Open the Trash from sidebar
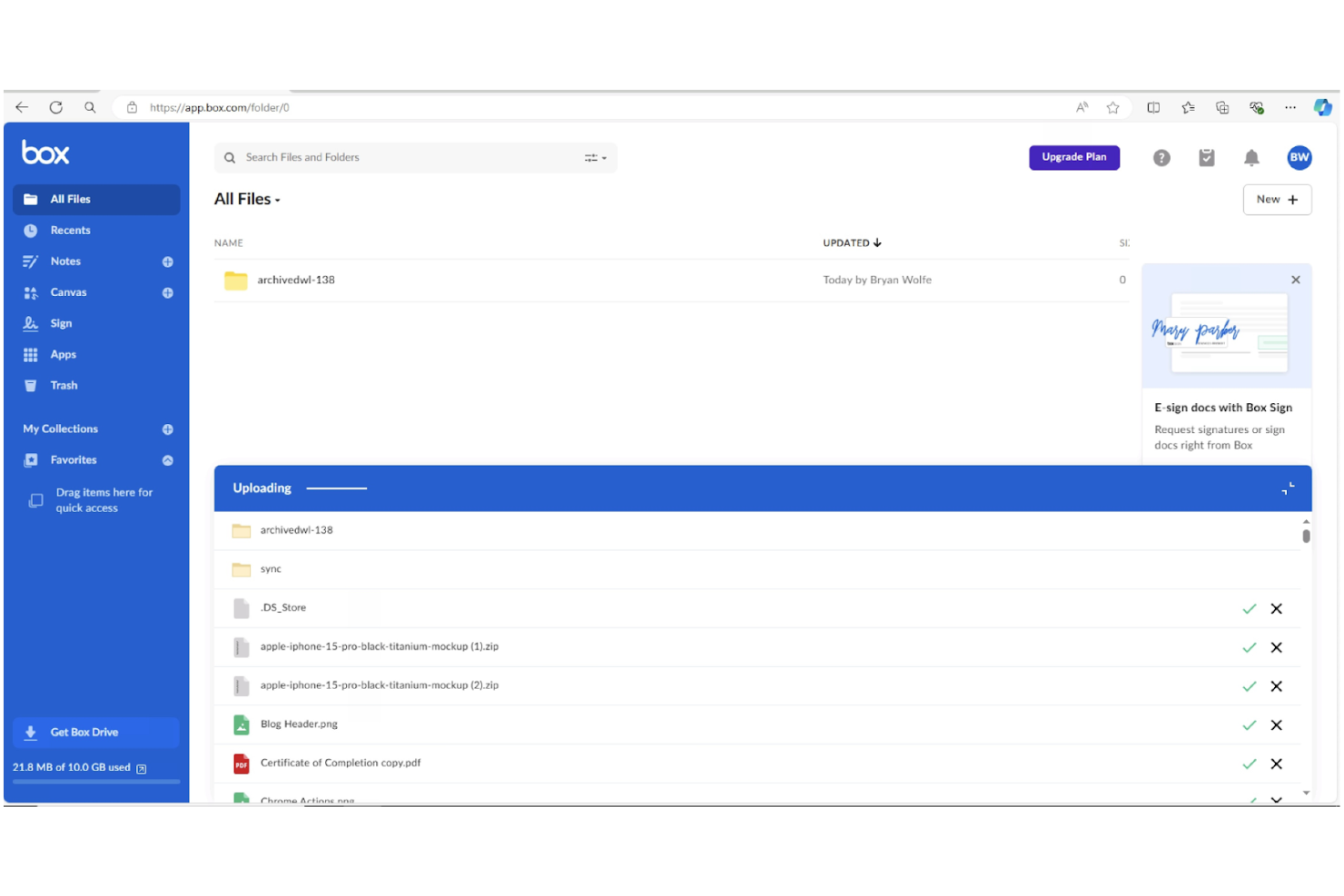 point(64,385)
